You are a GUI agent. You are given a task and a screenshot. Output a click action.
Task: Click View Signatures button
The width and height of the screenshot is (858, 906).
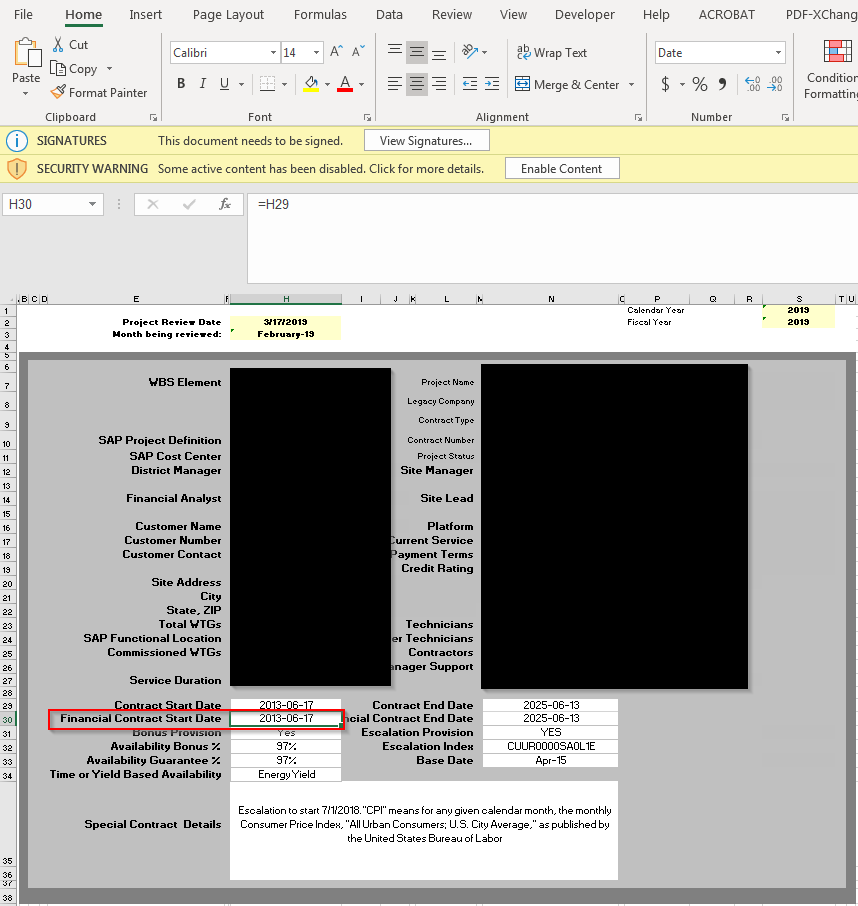[x=426, y=140]
